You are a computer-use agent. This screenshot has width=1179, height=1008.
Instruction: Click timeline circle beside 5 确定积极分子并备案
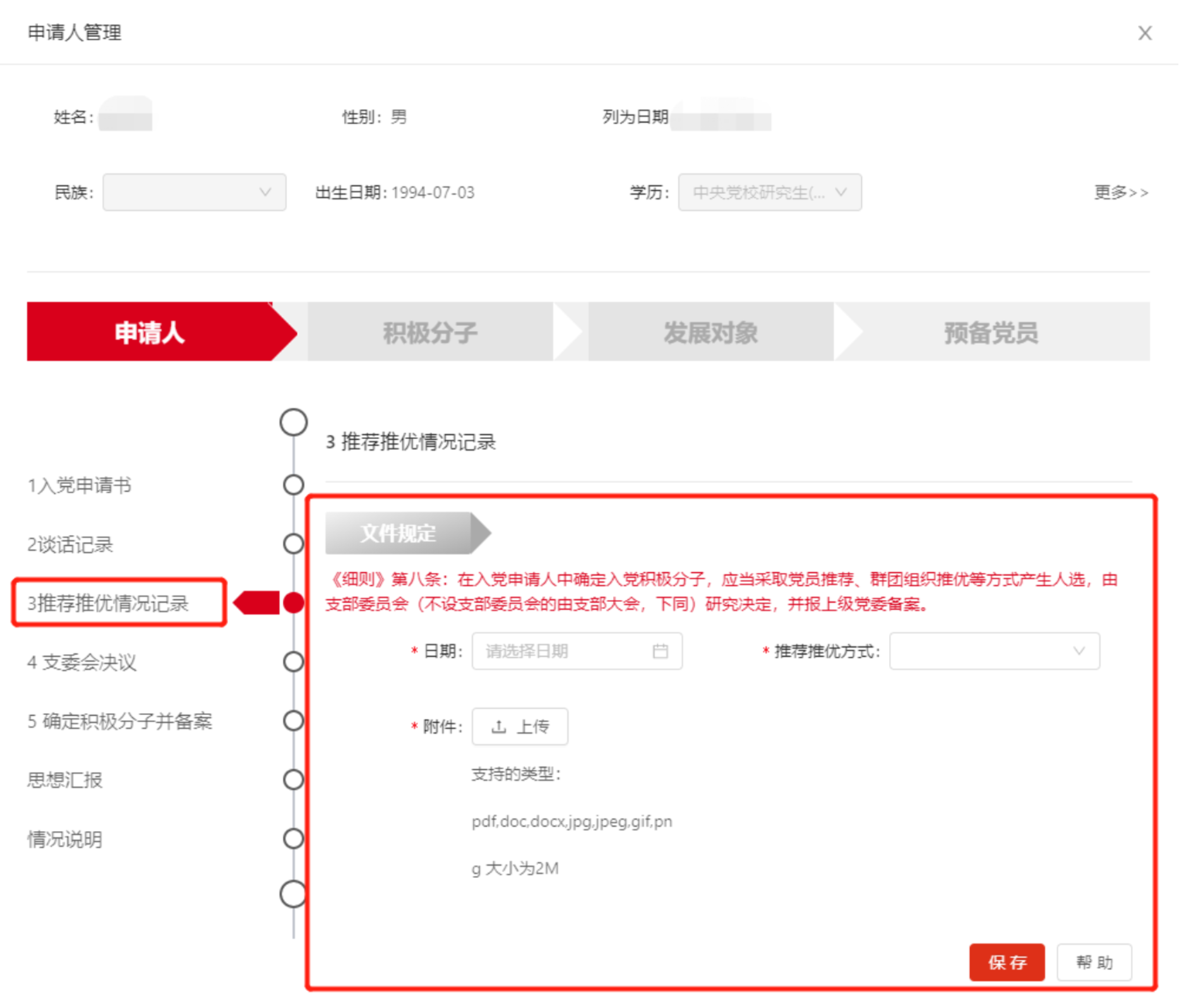coord(294,721)
